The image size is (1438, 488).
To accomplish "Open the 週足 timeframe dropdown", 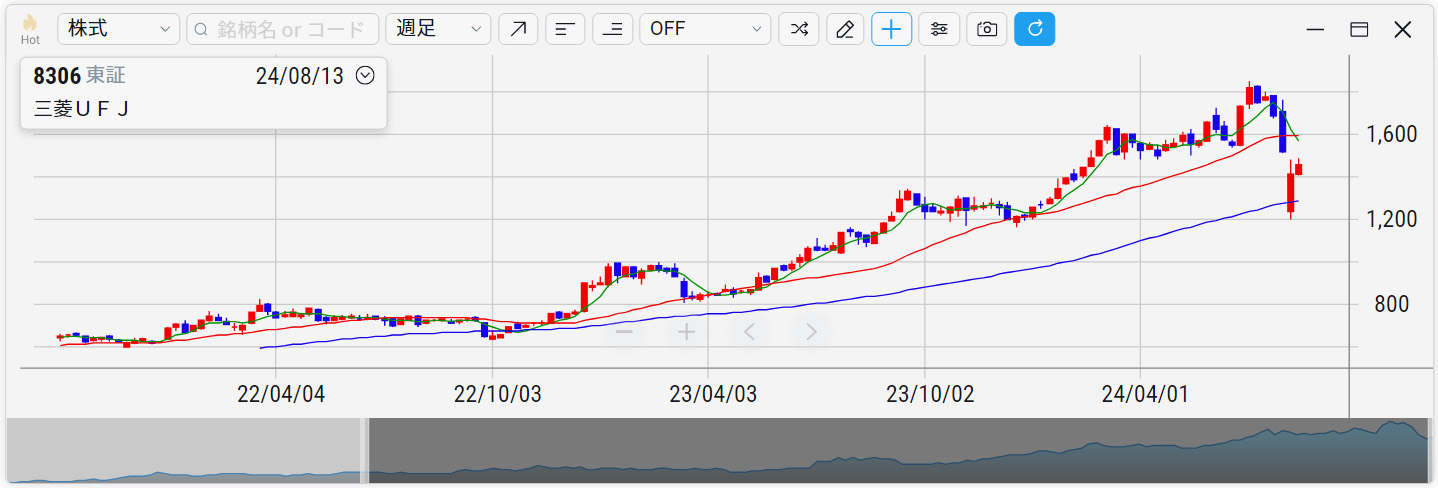I will coord(438,29).
